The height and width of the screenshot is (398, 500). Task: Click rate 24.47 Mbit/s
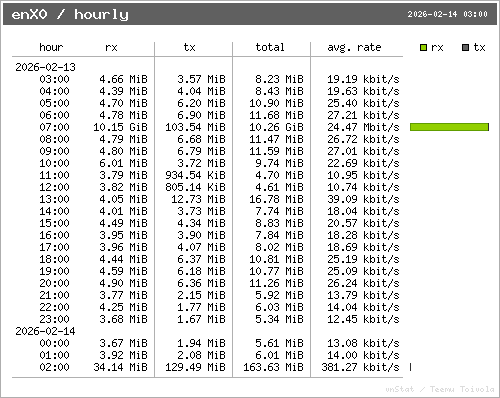point(363,127)
